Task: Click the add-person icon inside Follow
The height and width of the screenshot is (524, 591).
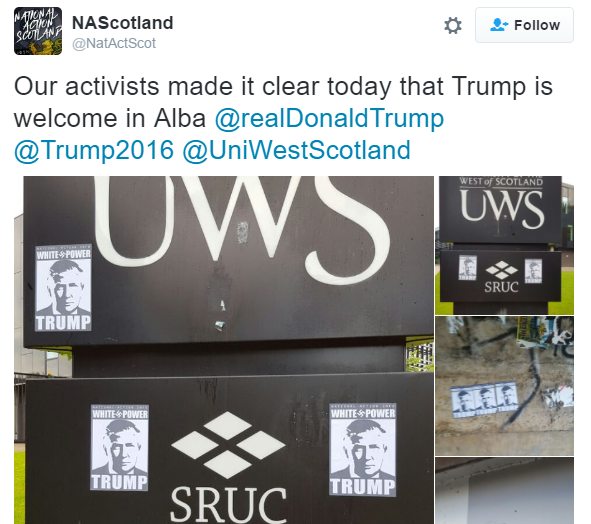Action: [499, 25]
